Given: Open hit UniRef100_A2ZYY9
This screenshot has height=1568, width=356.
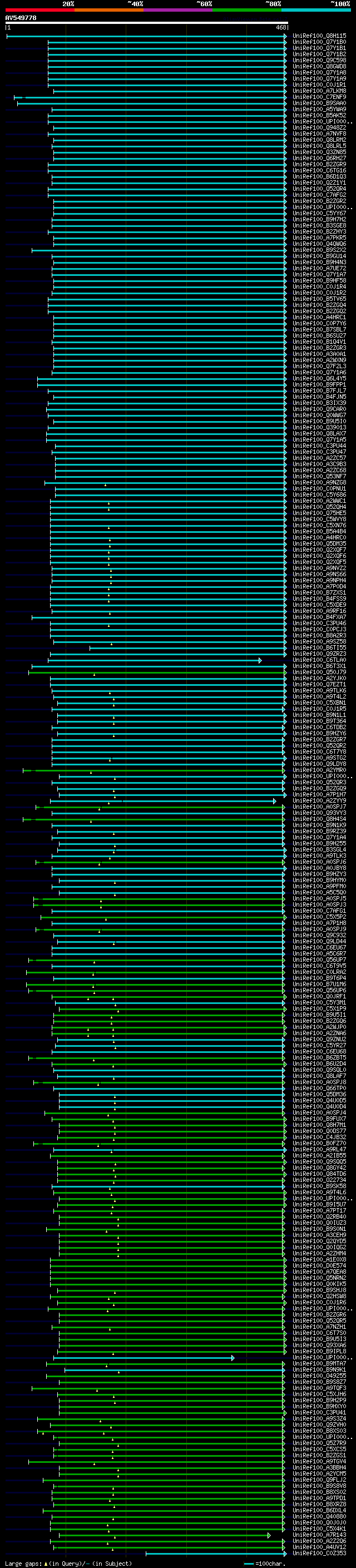Looking at the screenshot, I should 319,801.
